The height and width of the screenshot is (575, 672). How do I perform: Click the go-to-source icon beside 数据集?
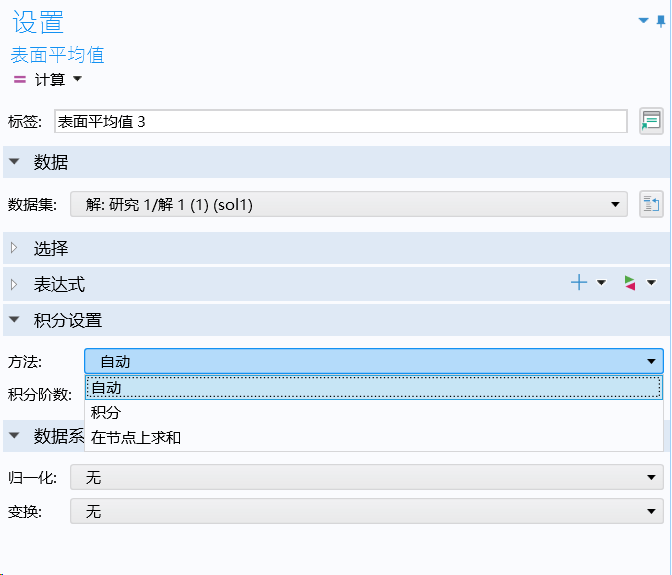pos(651,204)
